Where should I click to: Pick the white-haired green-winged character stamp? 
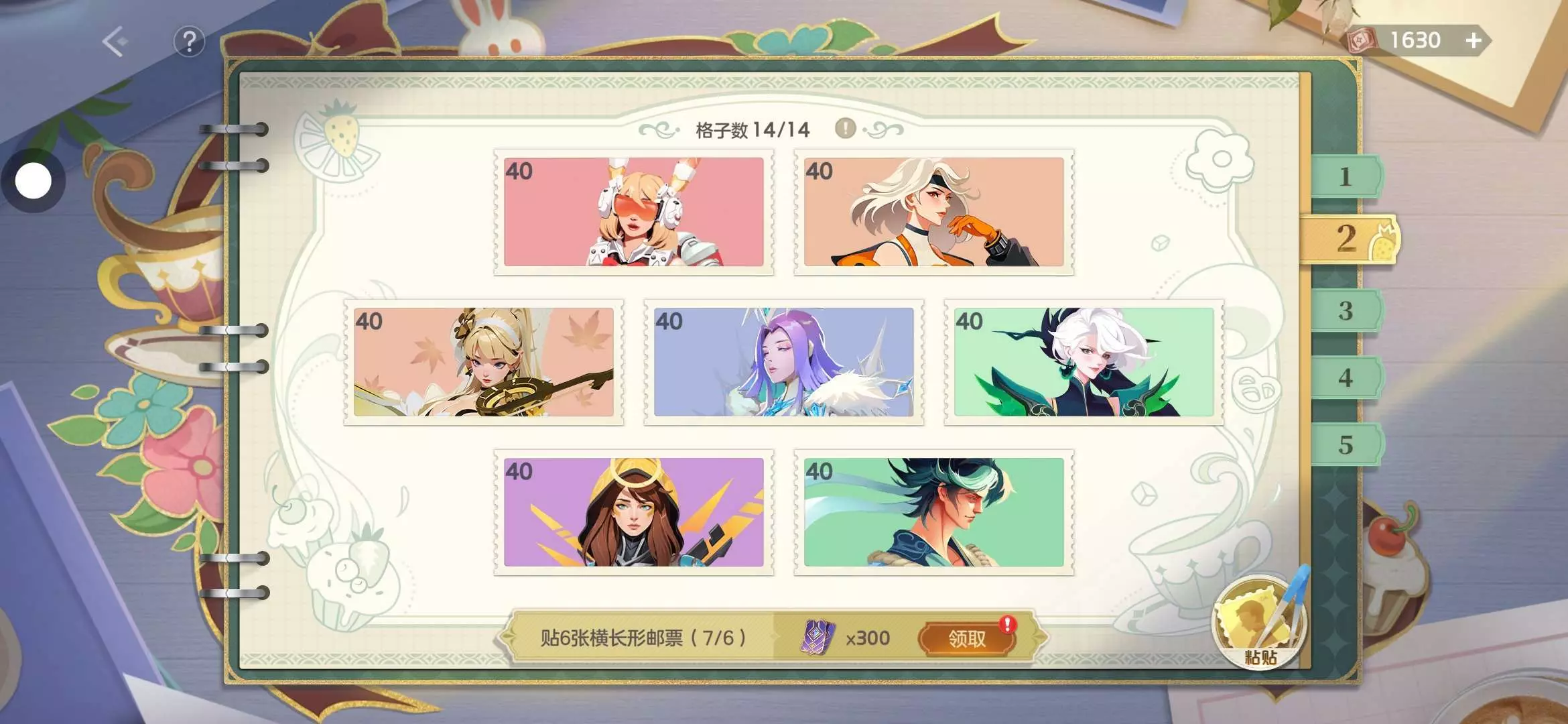tap(1084, 362)
